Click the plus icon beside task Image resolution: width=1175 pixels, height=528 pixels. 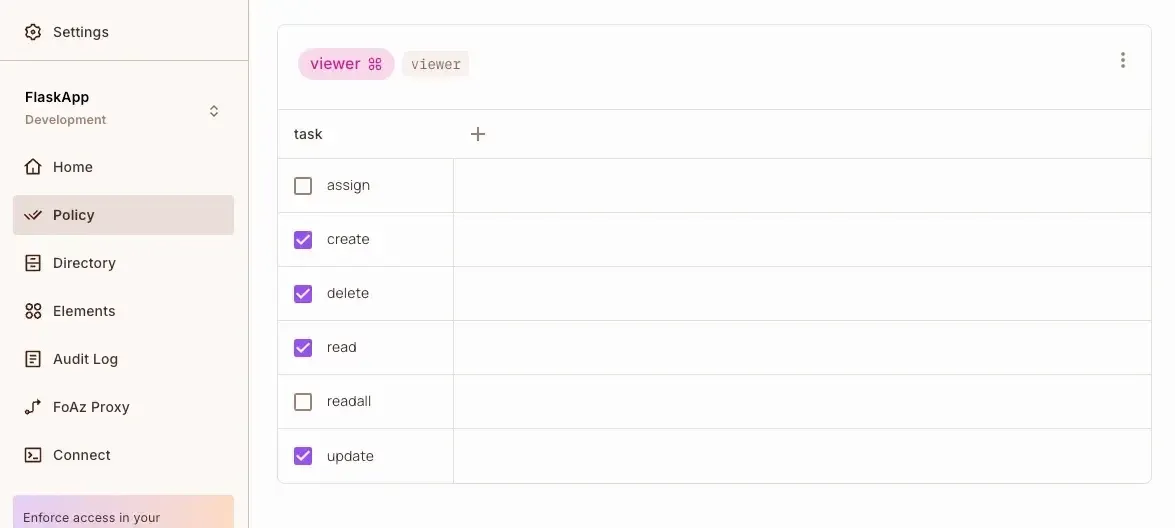(x=478, y=134)
